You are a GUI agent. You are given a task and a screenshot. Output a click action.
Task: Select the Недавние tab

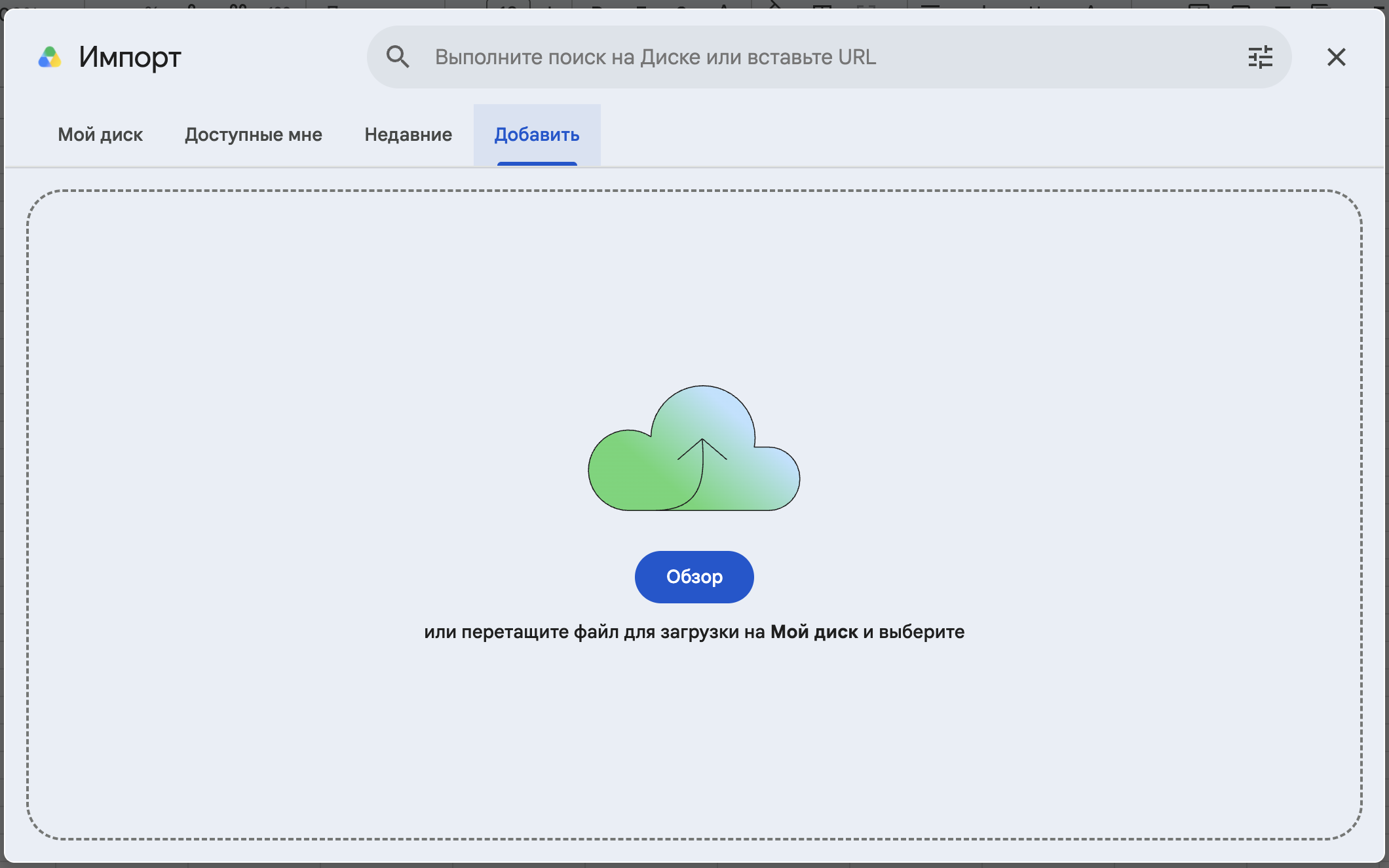pos(408,135)
